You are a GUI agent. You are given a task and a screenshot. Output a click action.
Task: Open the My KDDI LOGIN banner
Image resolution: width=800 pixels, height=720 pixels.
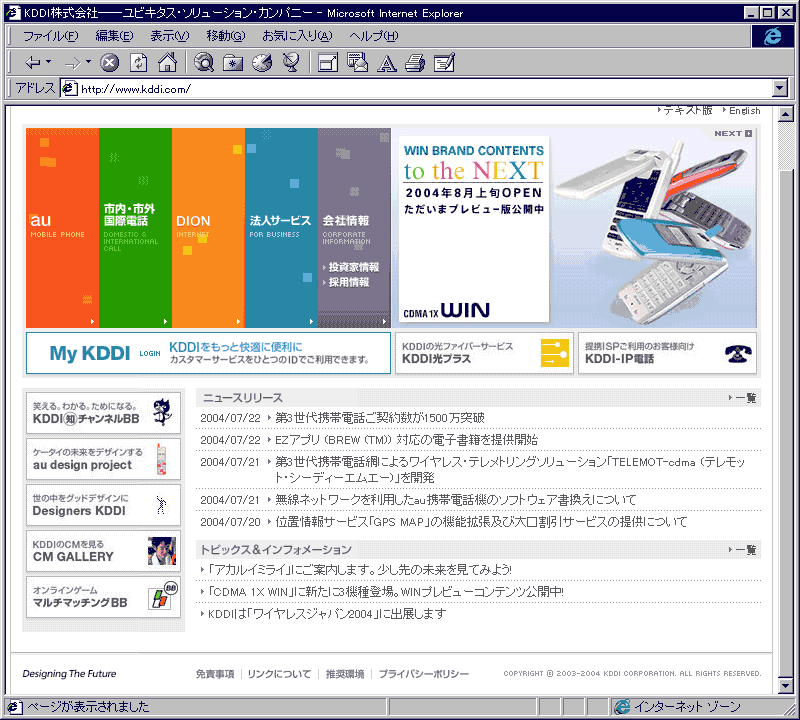[208, 353]
